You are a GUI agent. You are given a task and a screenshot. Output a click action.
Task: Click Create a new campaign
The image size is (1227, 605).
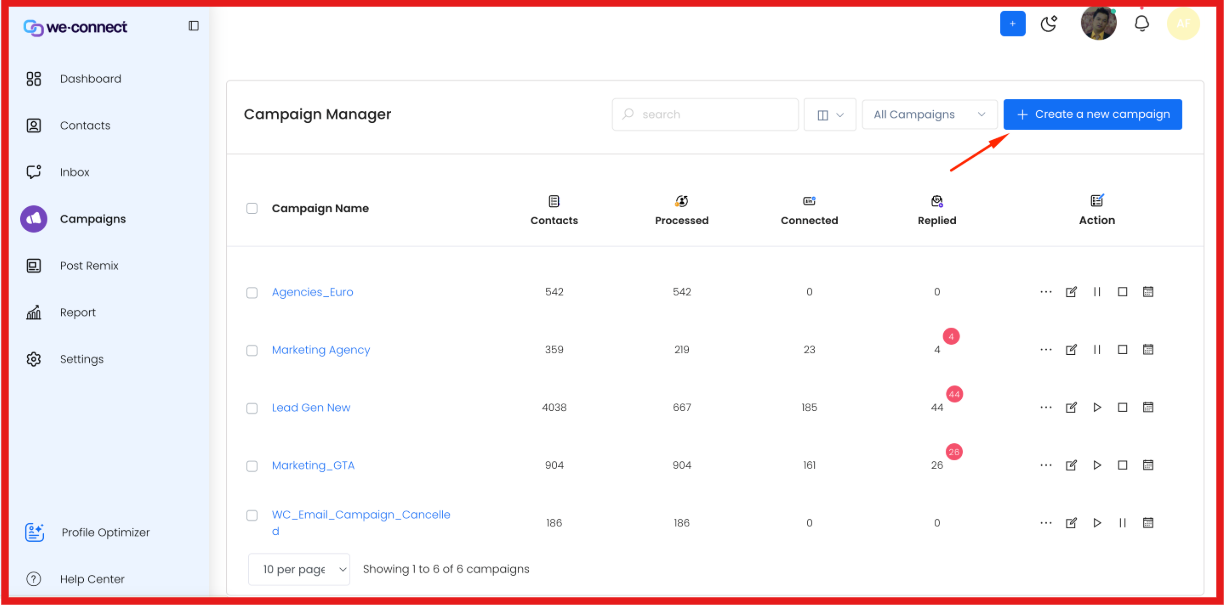pos(1092,114)
